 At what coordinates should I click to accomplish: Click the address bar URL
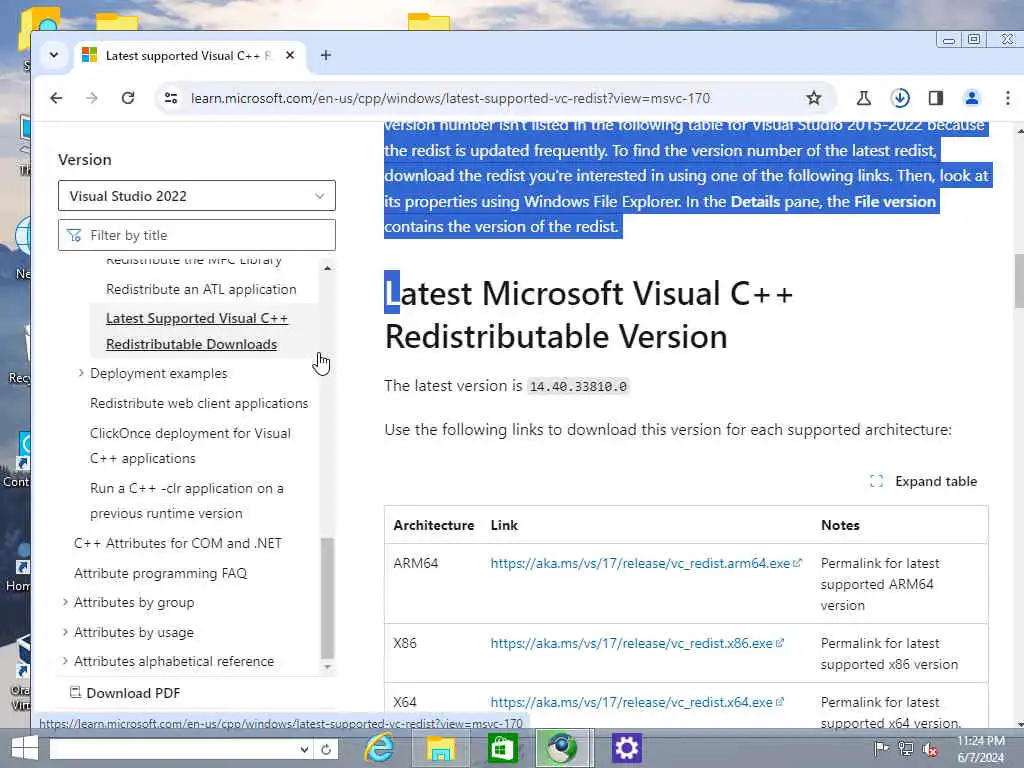[x=450, y=98]
